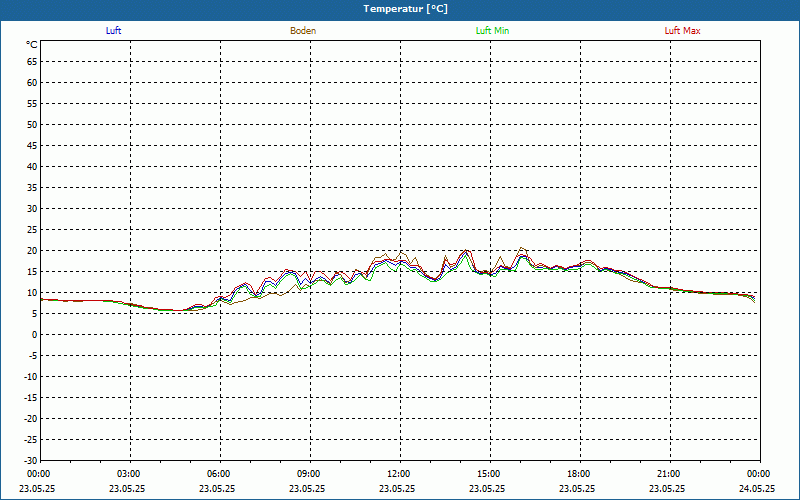
Task: Click the 50 y-axis value
Action: 32,124
